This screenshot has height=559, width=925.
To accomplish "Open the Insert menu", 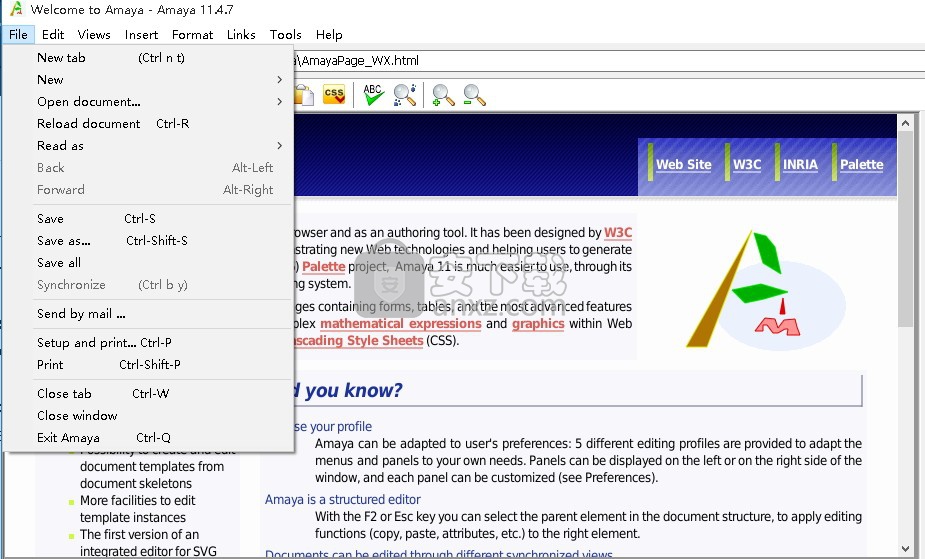I will click(x=142, y=35).
